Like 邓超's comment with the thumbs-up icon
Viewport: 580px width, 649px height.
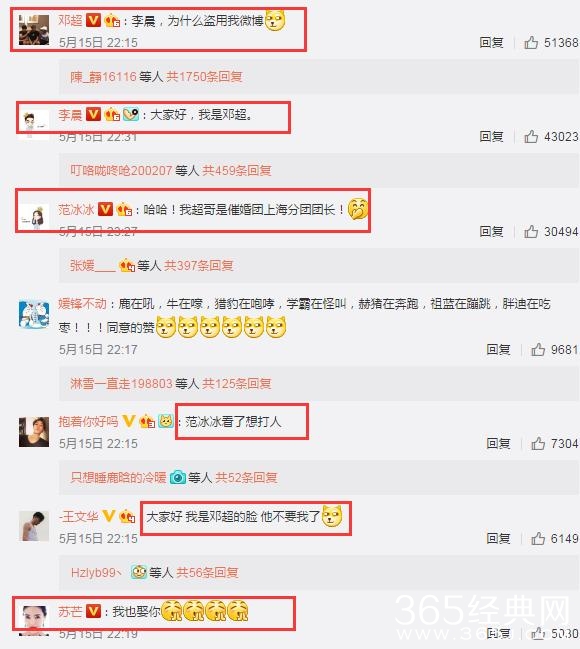(531, 42)
